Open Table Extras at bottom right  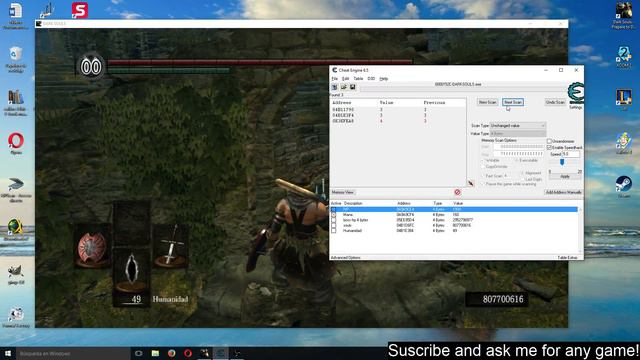tap(567, 258)
